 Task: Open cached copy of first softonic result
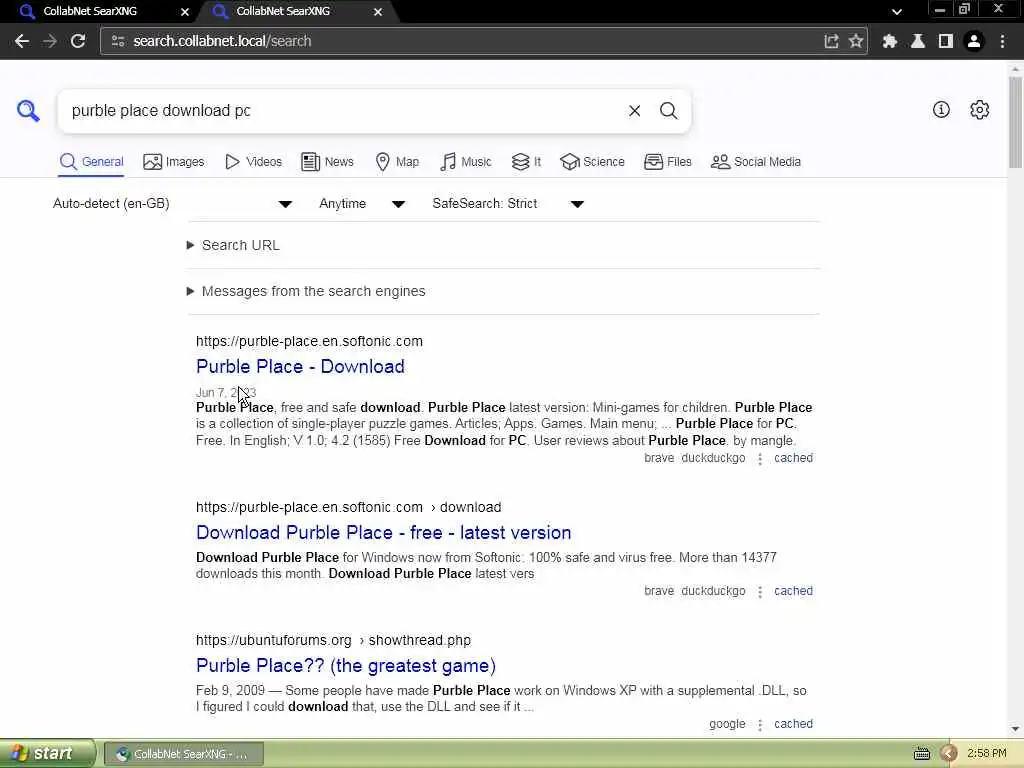tap(793, 458)
